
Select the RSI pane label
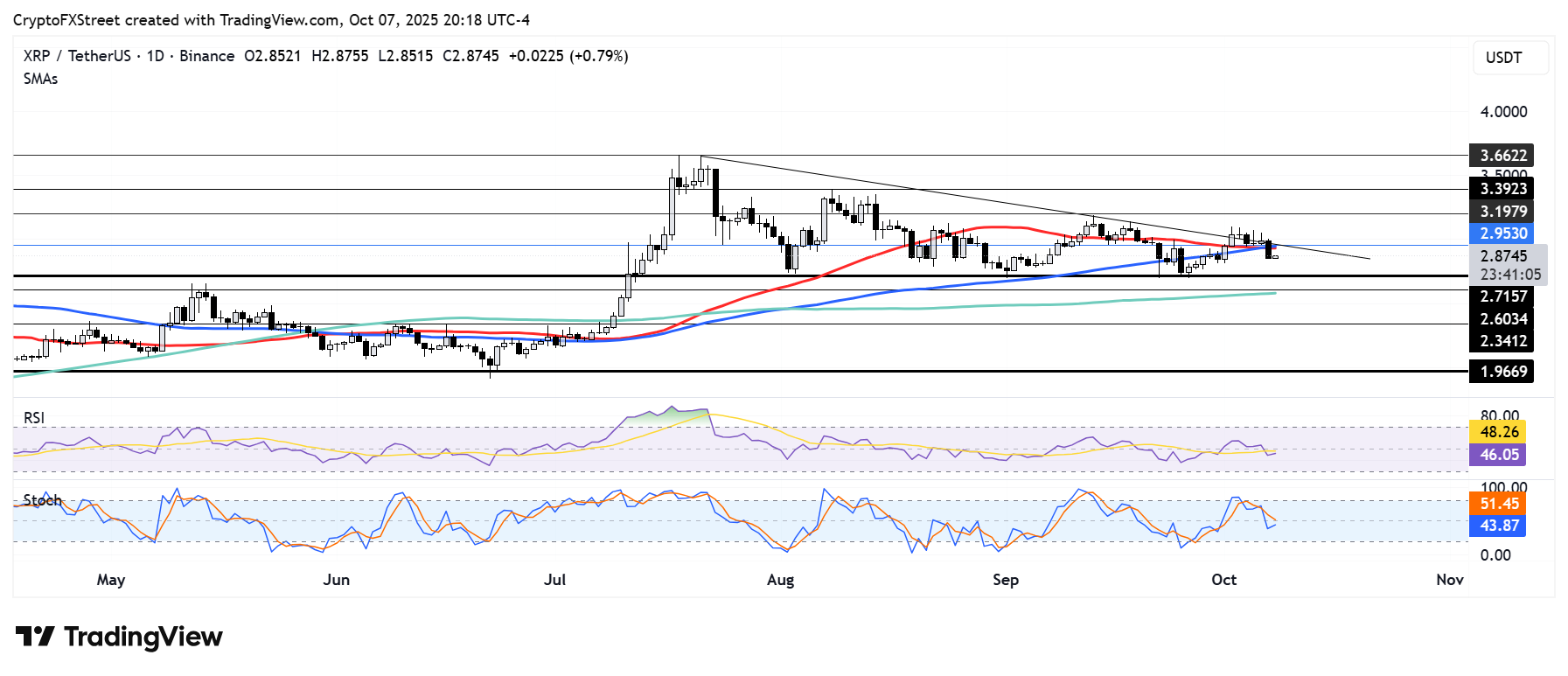[x=34, y=418]
